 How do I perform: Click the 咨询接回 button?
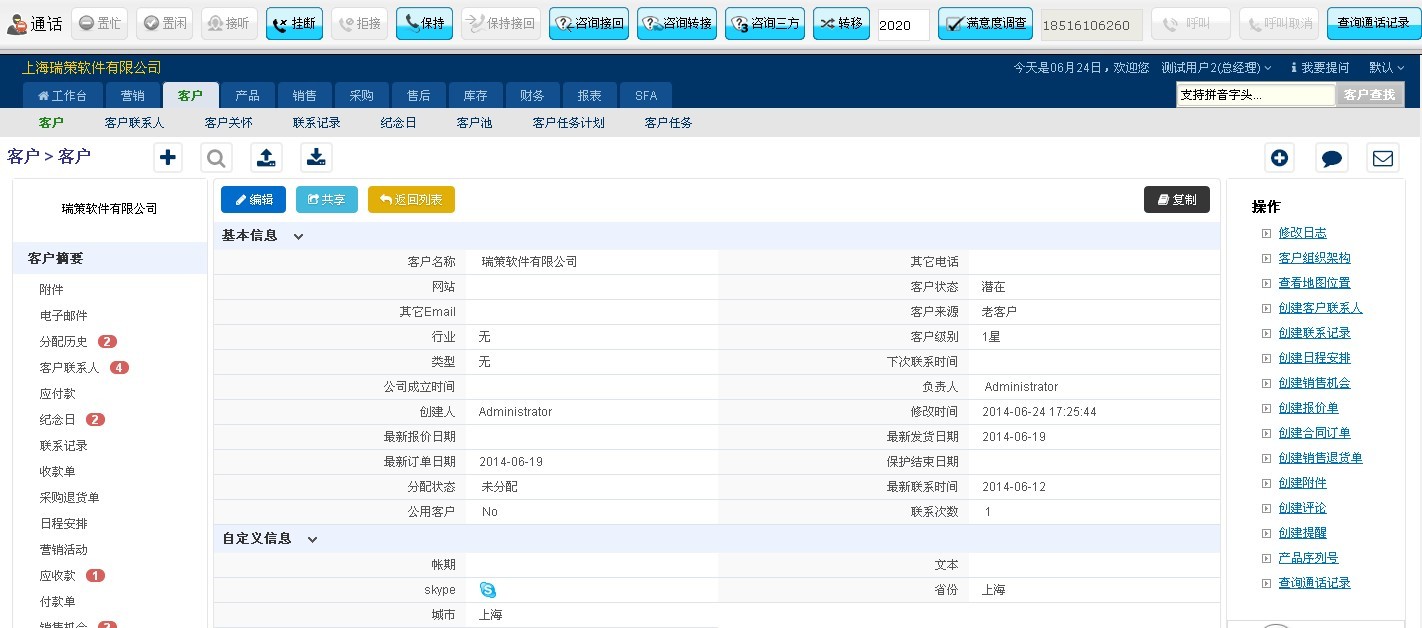[589, 24]
